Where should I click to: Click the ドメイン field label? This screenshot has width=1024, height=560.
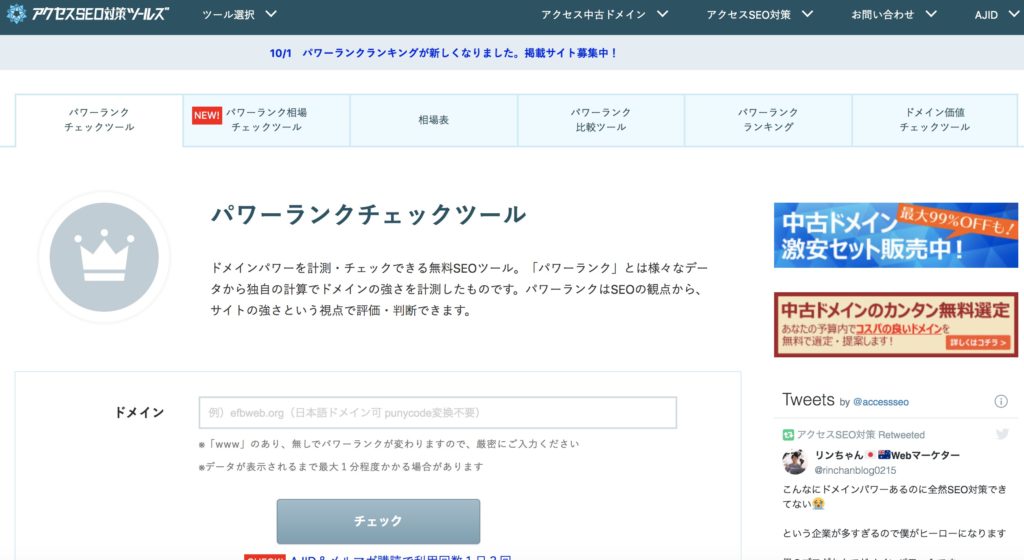coord(139,412)
